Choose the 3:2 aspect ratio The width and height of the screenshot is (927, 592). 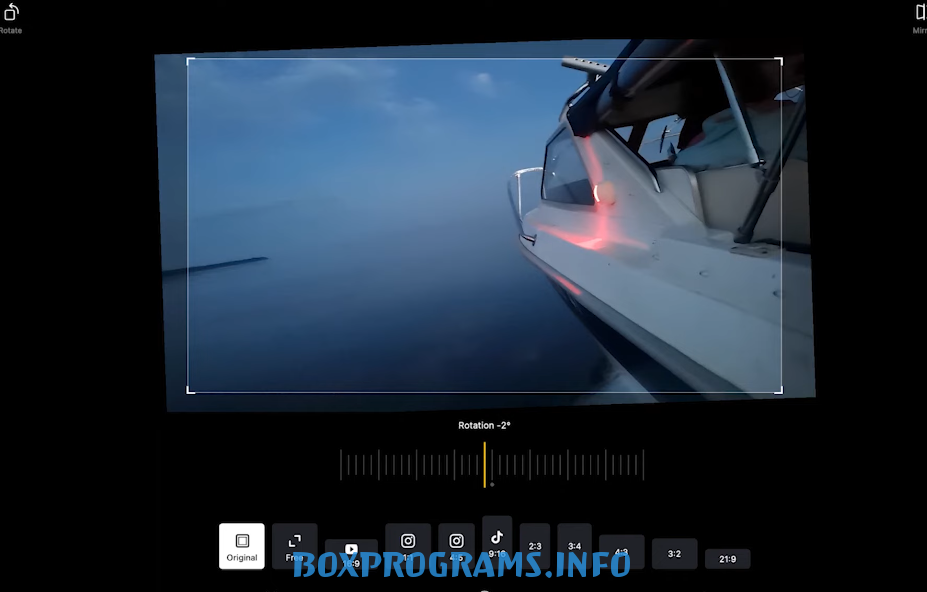[674, 553]
